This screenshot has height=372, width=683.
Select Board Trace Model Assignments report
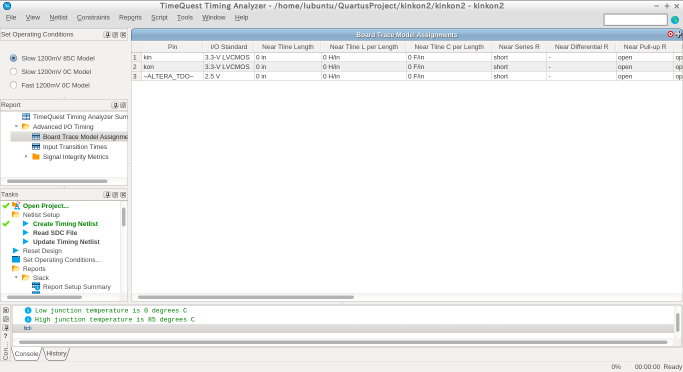click(x=85, y=137)
